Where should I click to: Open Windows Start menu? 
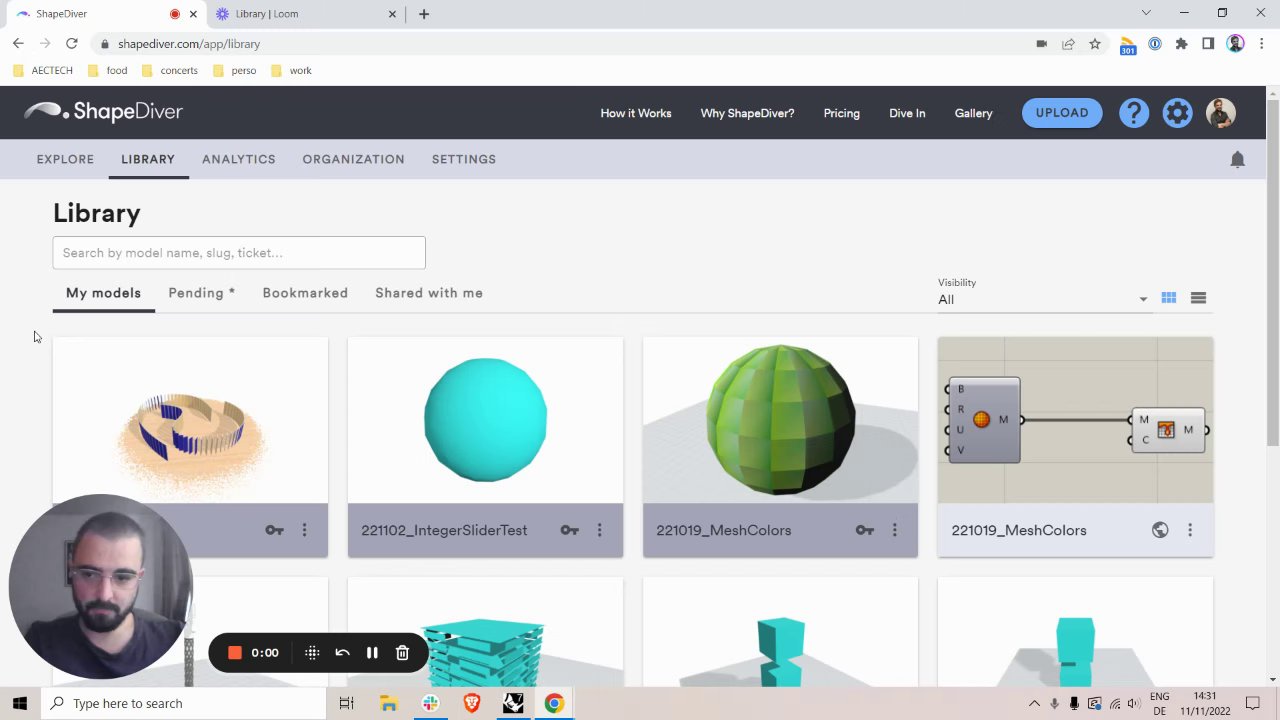(x=20, y=704)
